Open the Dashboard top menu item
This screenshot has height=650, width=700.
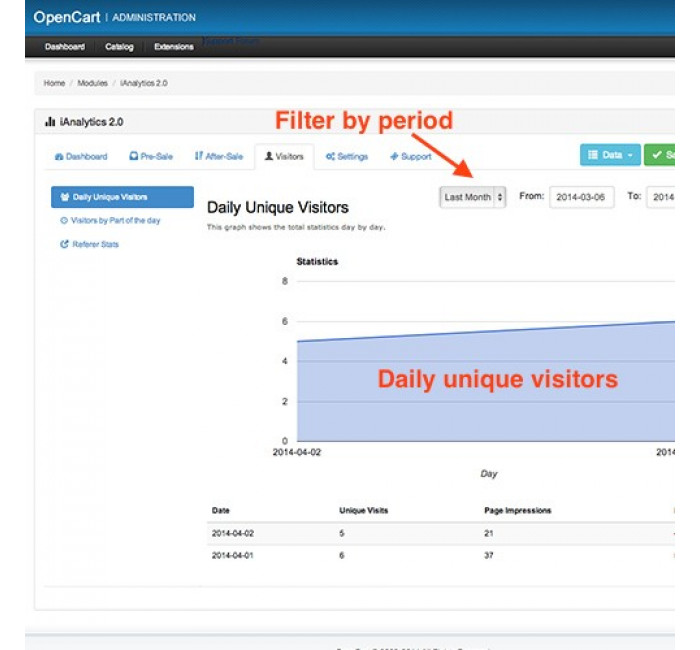(x=65, y=46)
